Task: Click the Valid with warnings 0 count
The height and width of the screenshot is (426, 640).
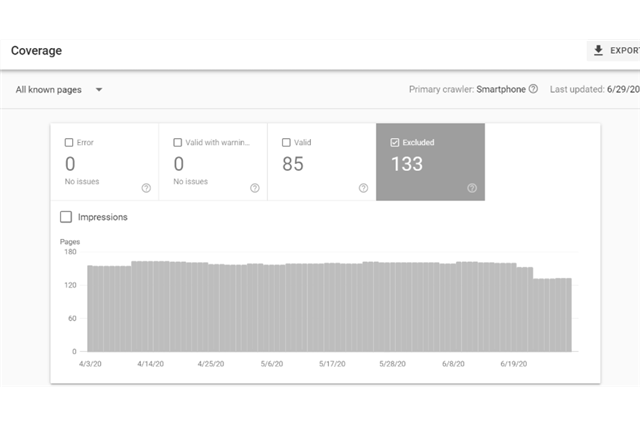Action: [x=179, y=164]
